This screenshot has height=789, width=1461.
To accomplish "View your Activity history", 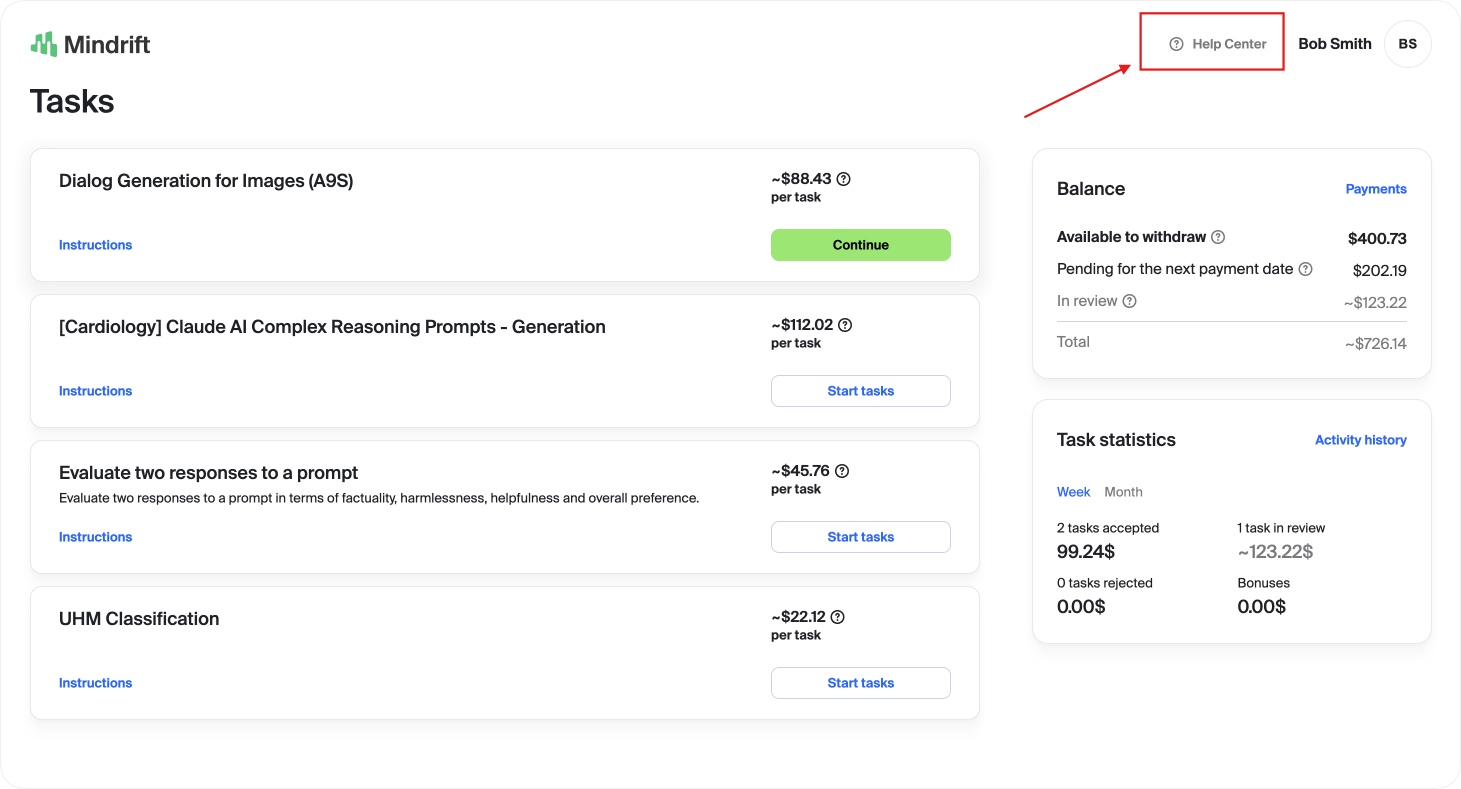I will click(x=1361, y=439).
